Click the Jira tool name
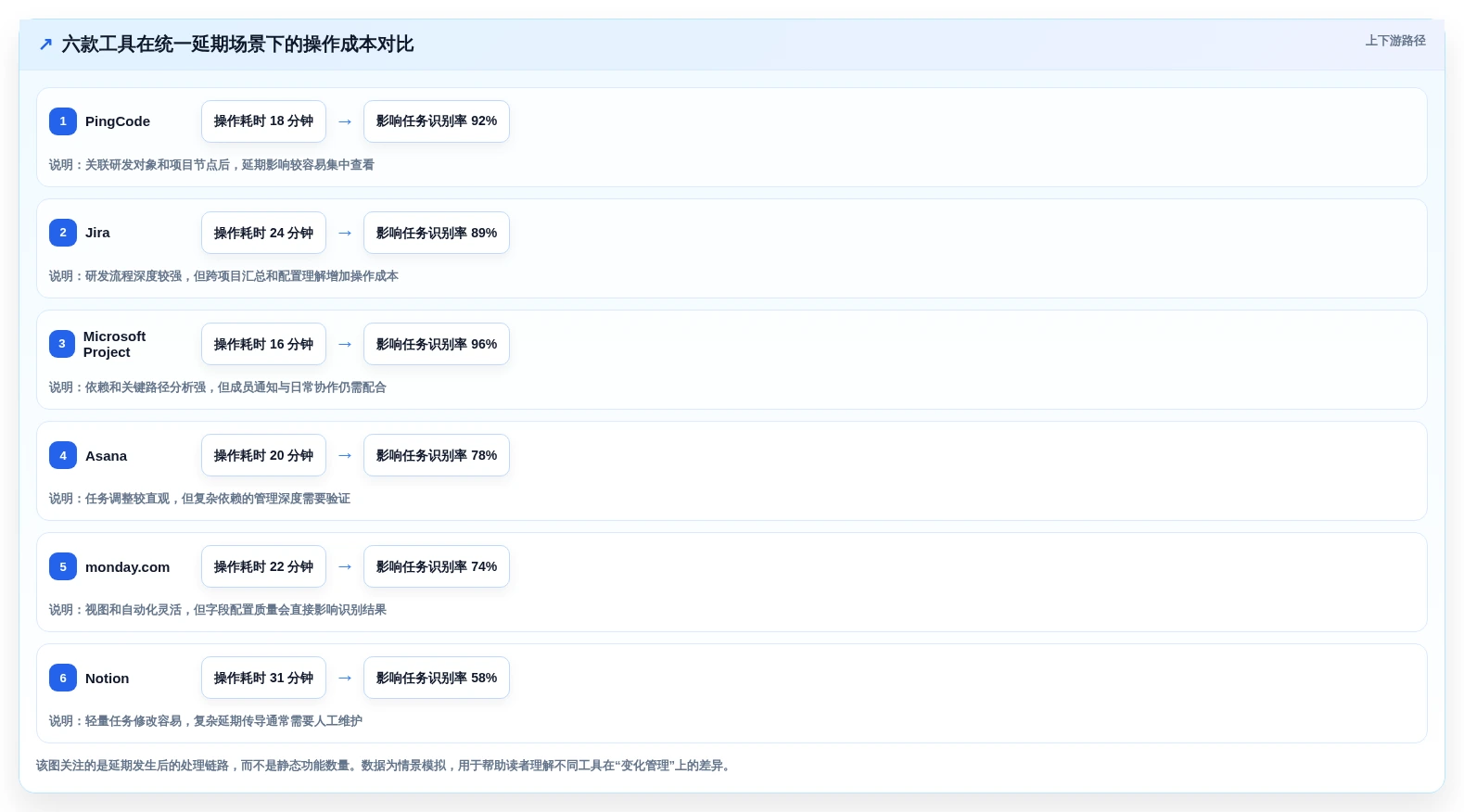Image resolution: width=1464 pixels, height=812 pixels. coord(97,233)
